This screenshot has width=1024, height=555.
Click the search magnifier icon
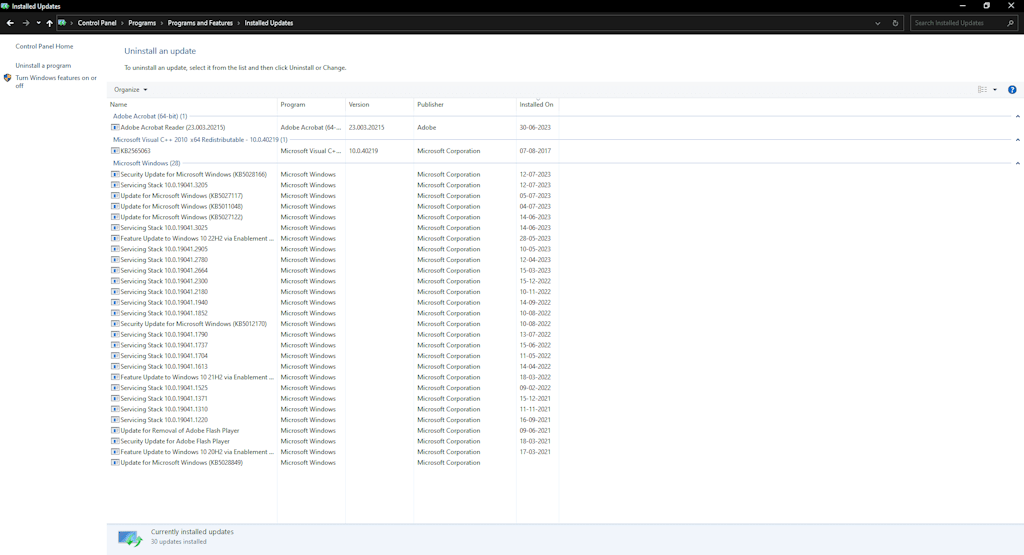tap(1010, 23)
